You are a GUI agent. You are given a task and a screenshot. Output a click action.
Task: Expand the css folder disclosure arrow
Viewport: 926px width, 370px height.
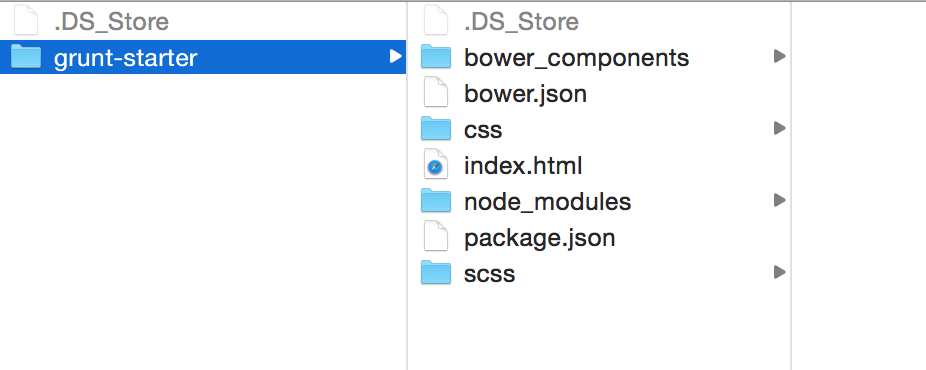(x=780, y=129)
